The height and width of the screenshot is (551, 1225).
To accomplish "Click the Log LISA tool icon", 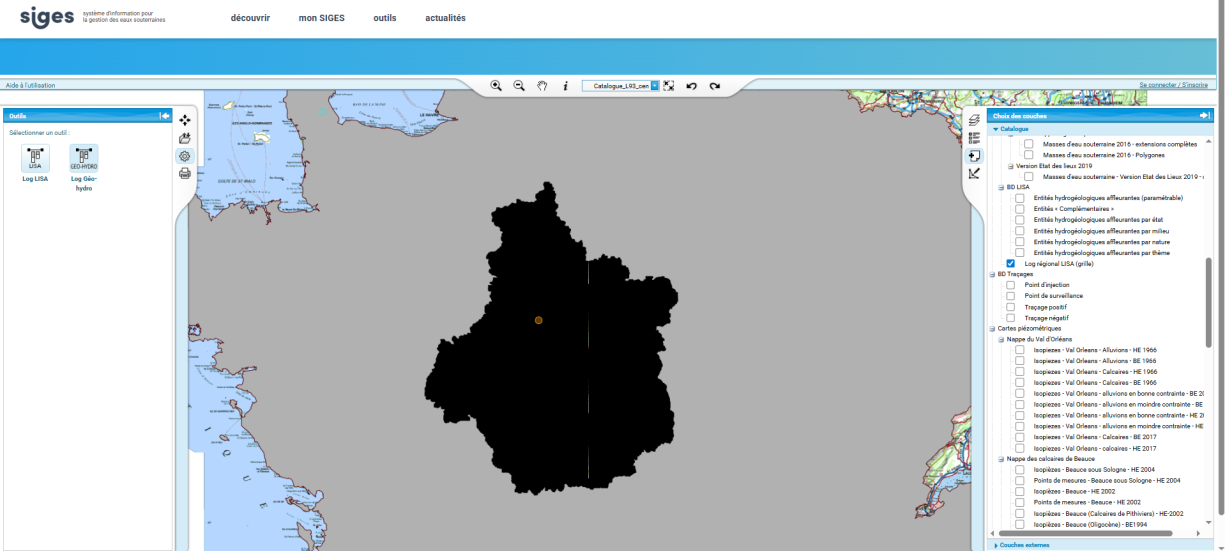I will pos(35,158).
